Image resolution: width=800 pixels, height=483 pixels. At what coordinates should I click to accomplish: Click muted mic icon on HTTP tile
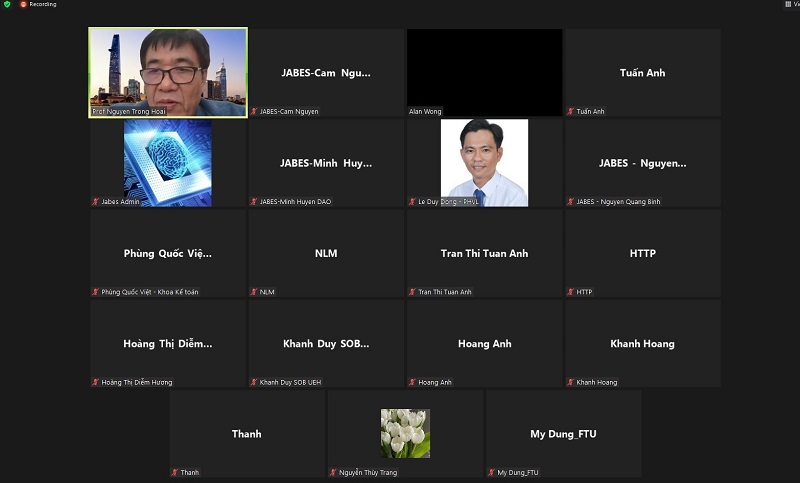click(x=571, y=292)
